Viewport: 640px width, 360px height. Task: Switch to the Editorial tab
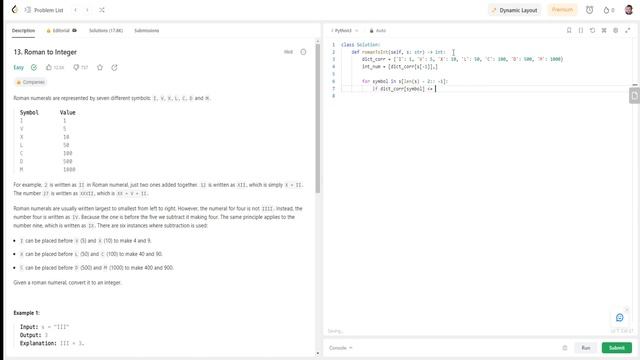click(x=61, y=31)
